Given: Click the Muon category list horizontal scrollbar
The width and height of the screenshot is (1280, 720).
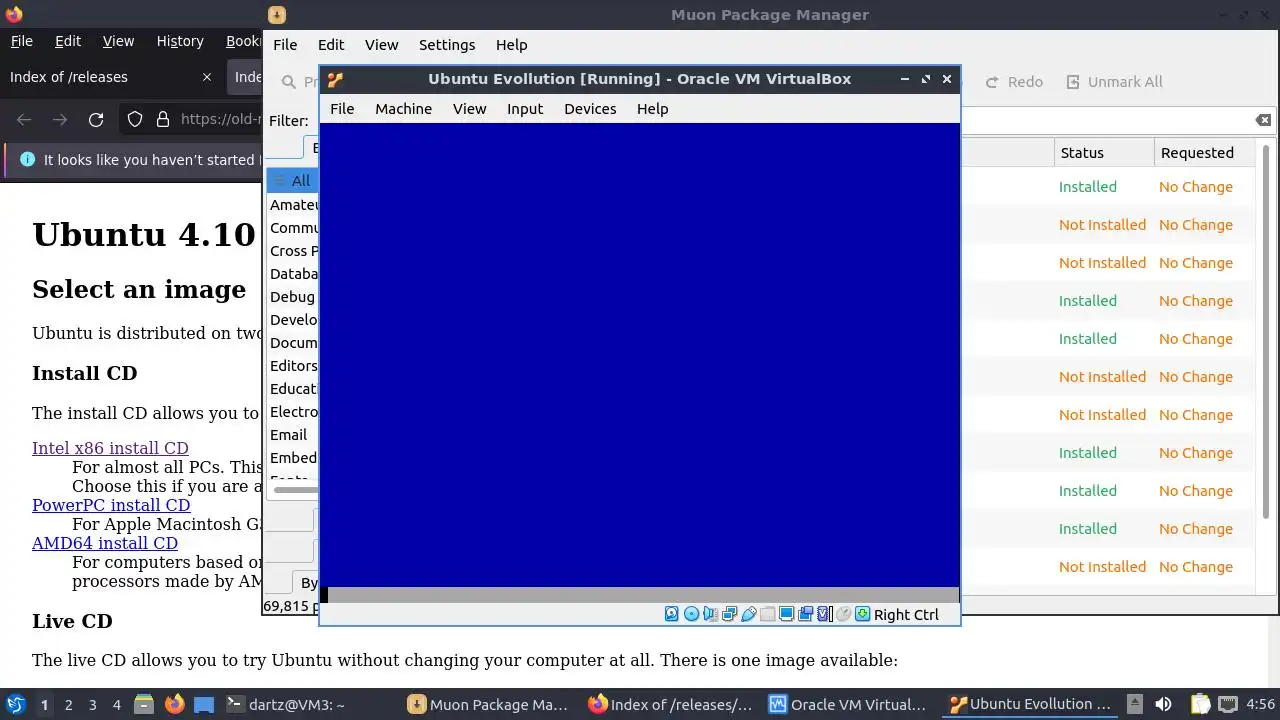Looking at the screenshot, I should (x=296, y=490).
